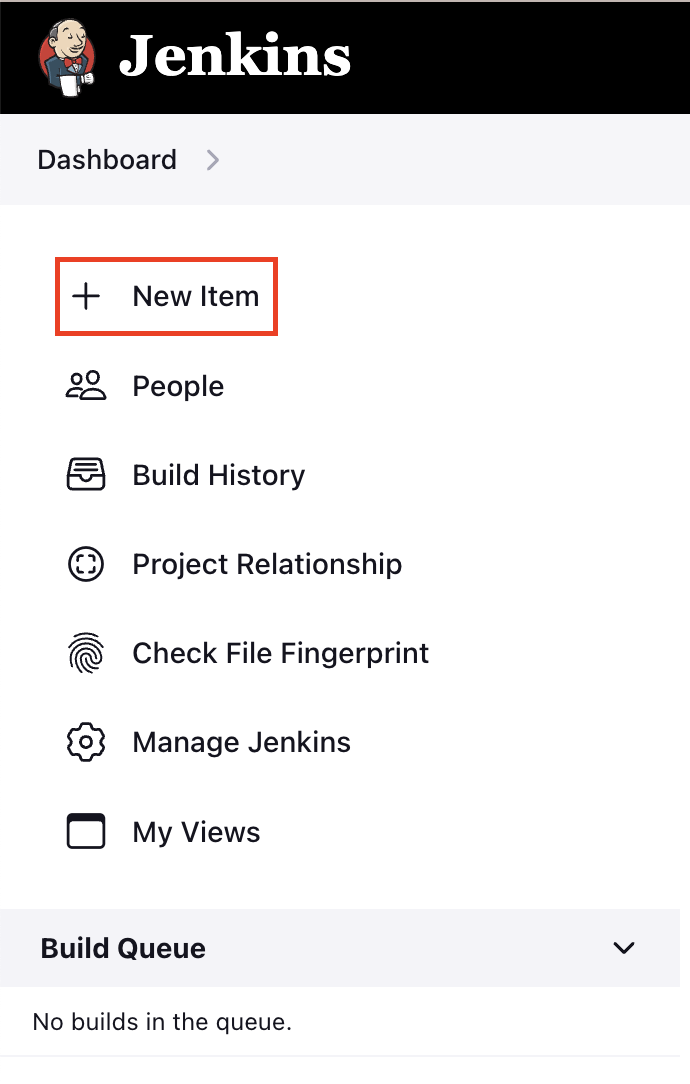
Task: Click the New Item plus icon
Action: 87,296
